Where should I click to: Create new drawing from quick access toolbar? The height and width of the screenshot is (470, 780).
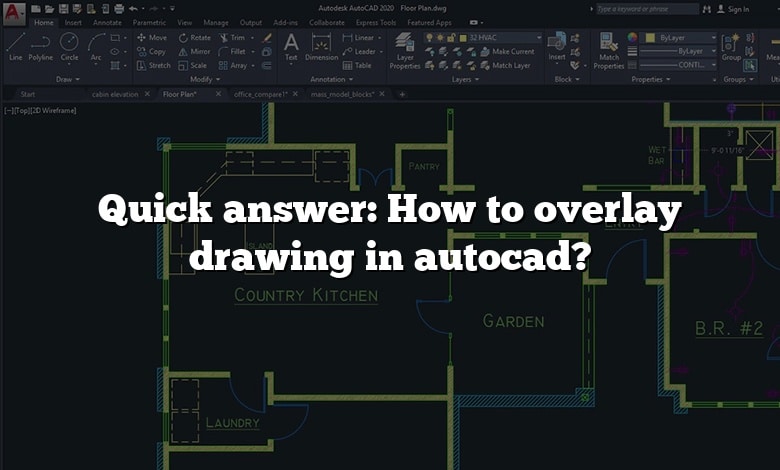[36, 8]
